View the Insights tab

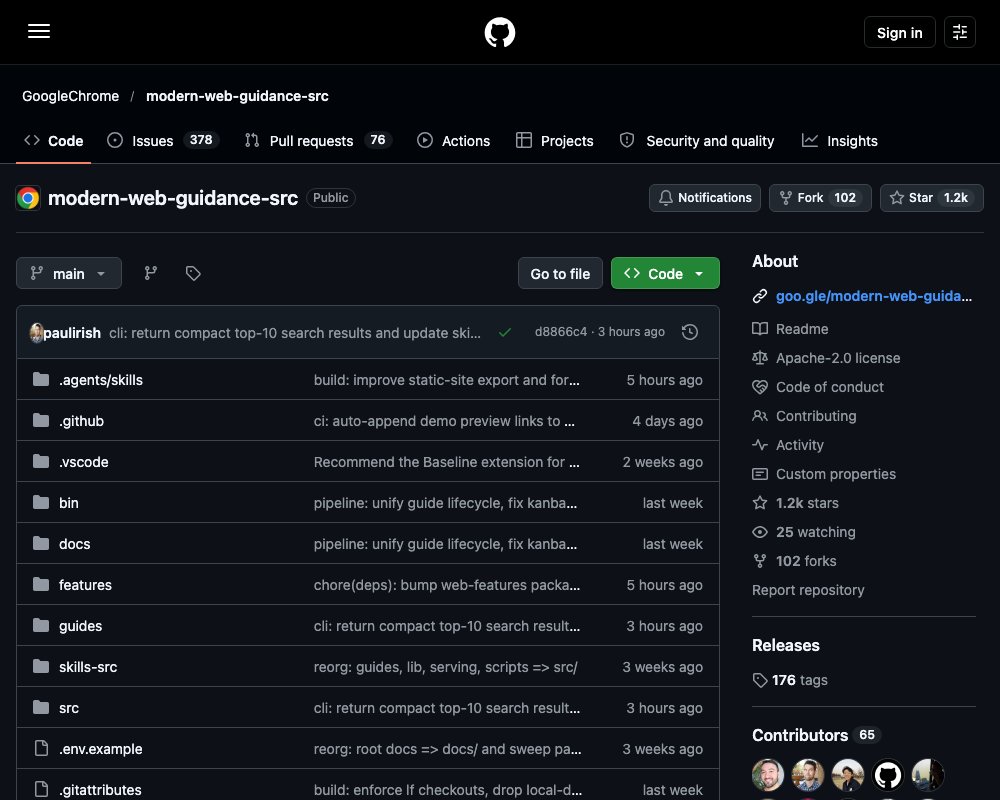(839, 141)
